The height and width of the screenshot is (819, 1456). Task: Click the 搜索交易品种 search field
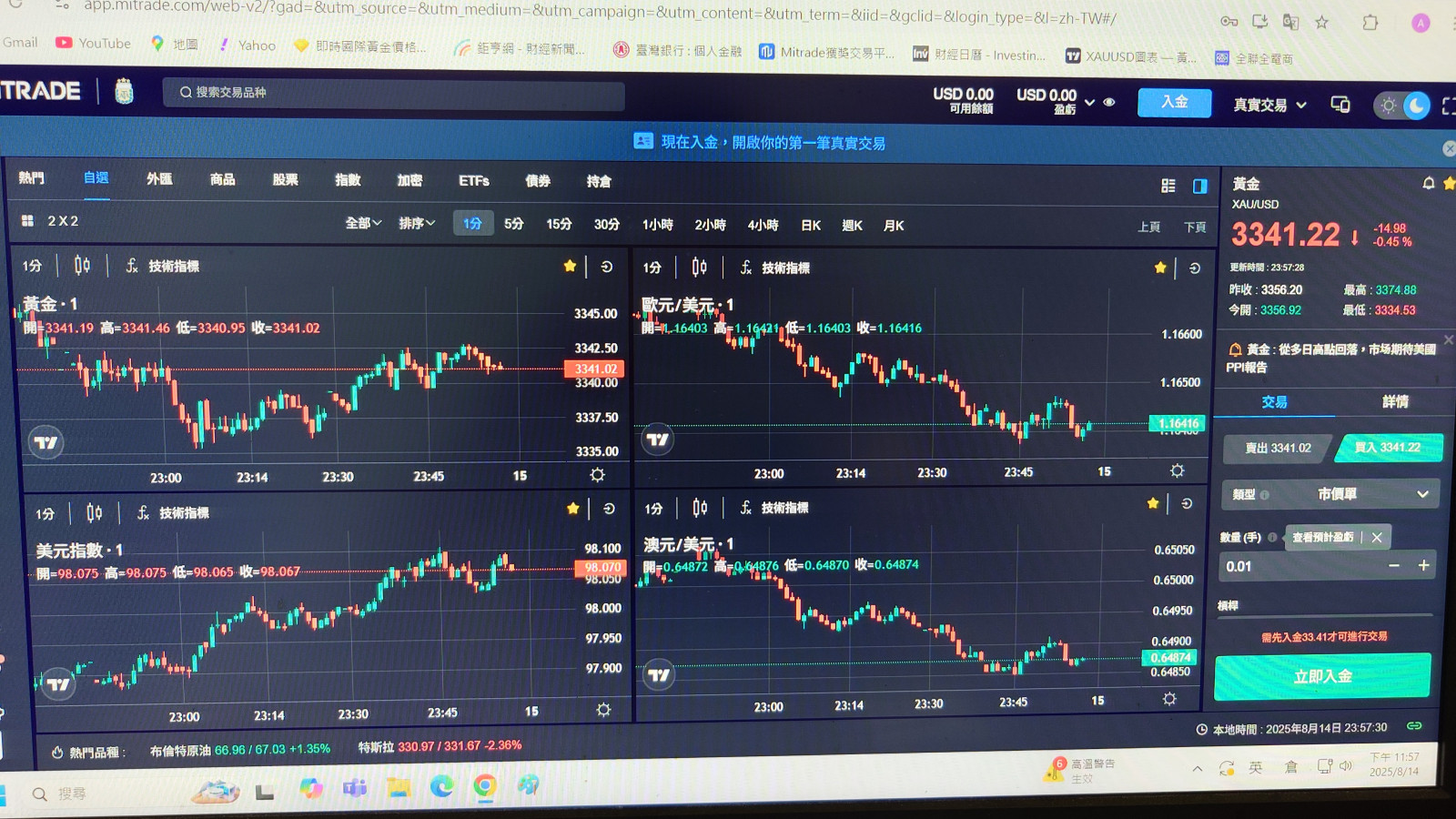(x=393, y=93)
